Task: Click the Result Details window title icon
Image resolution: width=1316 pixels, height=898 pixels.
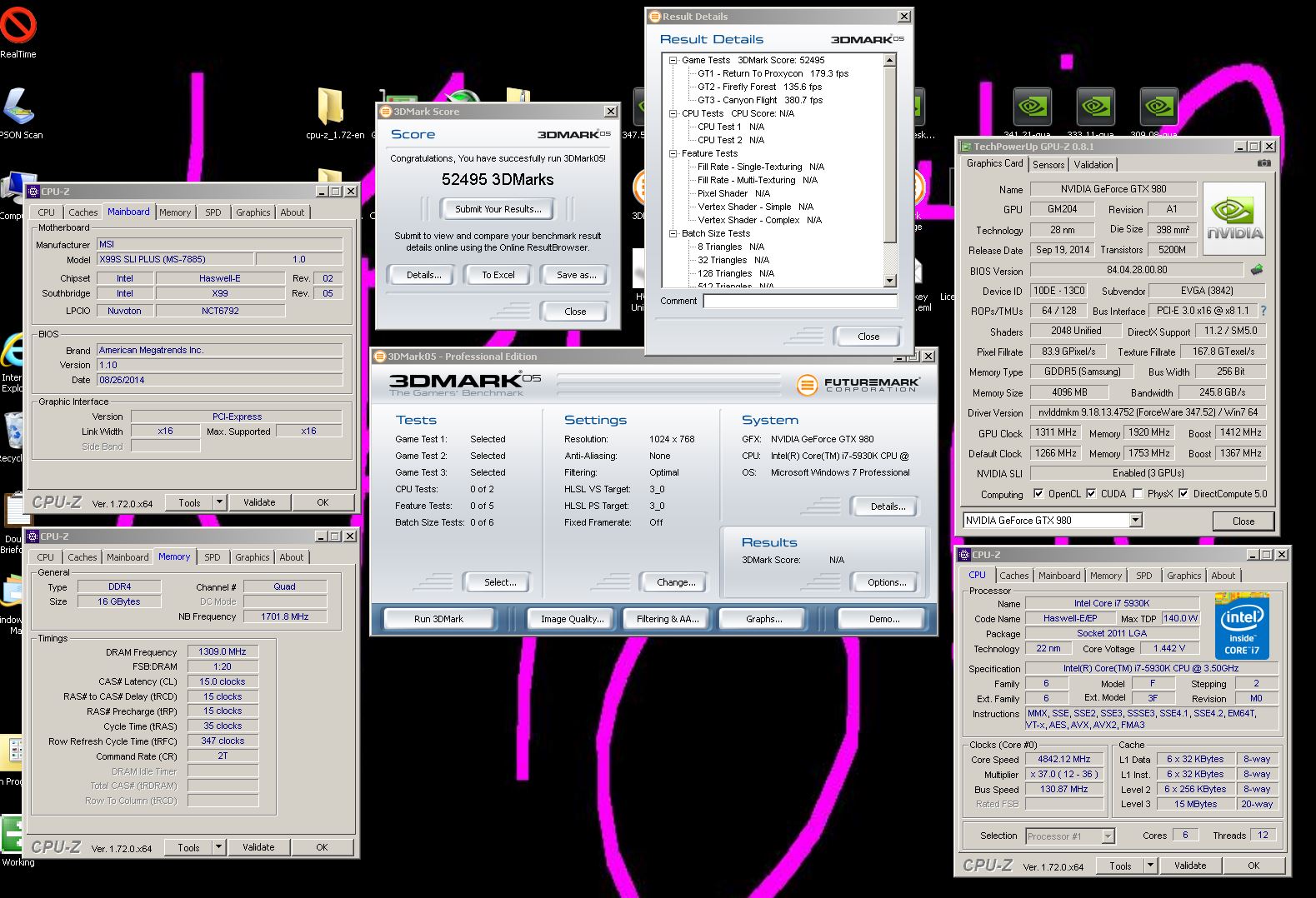Action: click(x=654, y=17)
